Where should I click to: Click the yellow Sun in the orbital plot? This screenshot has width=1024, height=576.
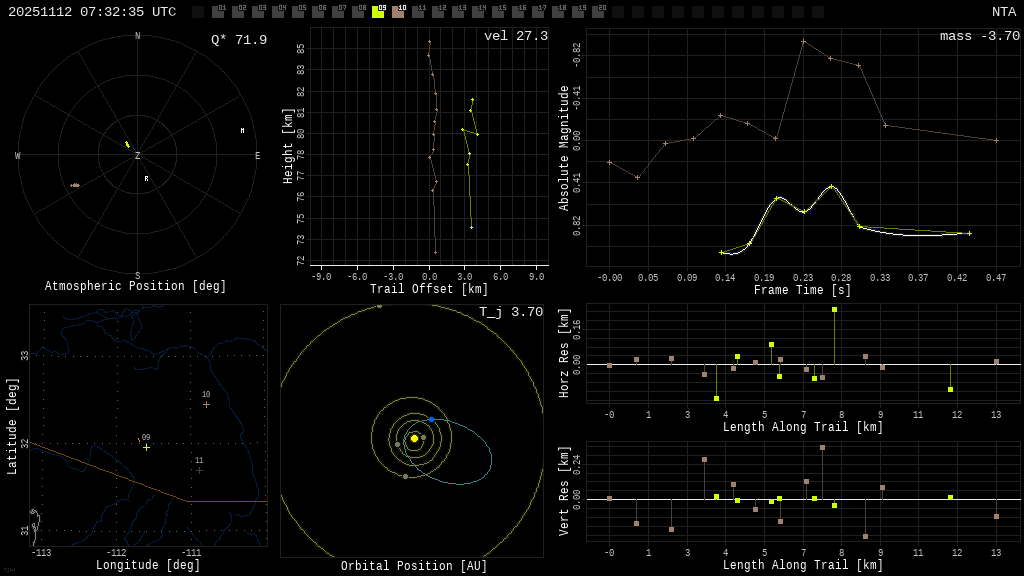pos(414,438)
